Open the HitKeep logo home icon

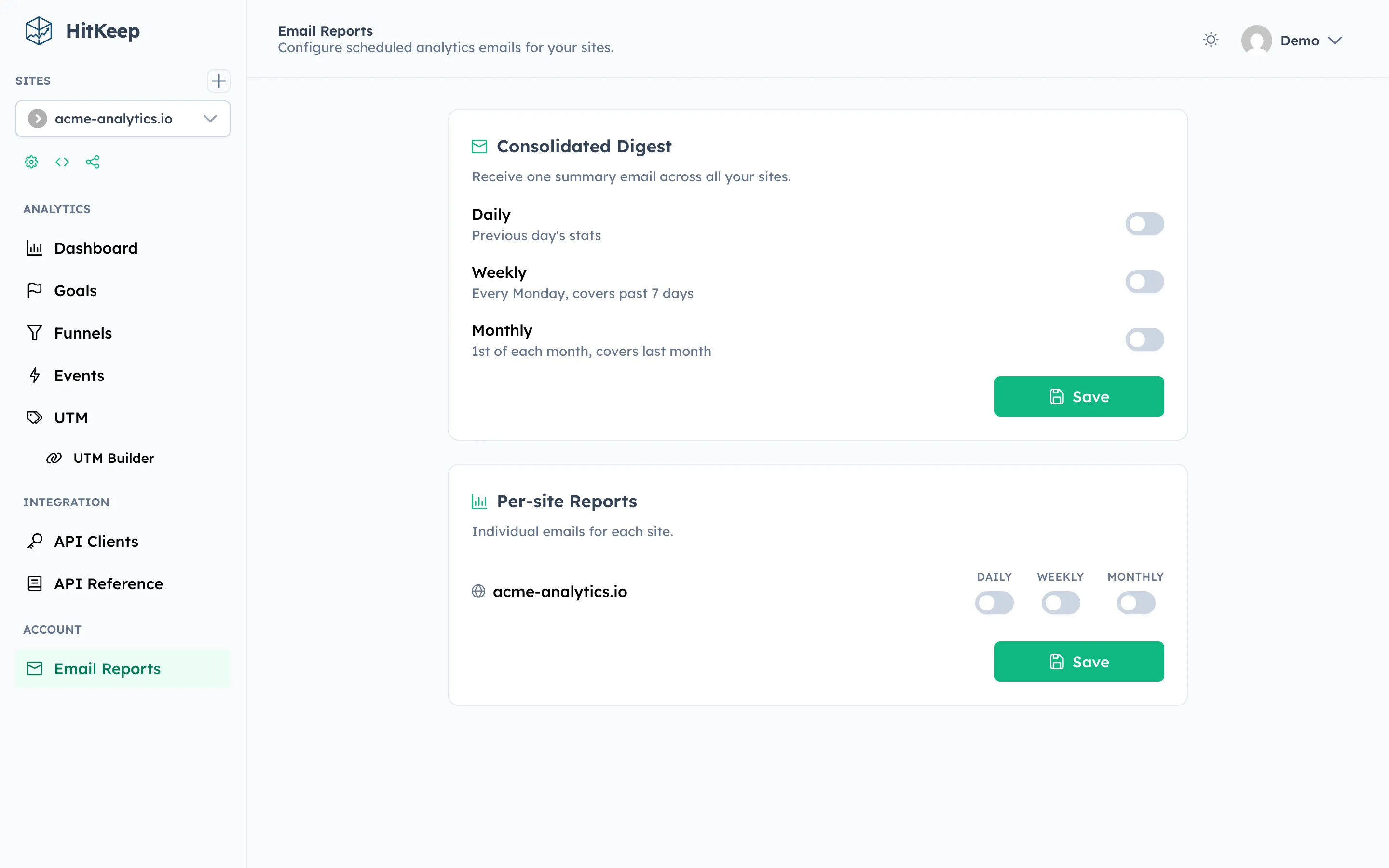click(38, 30)
